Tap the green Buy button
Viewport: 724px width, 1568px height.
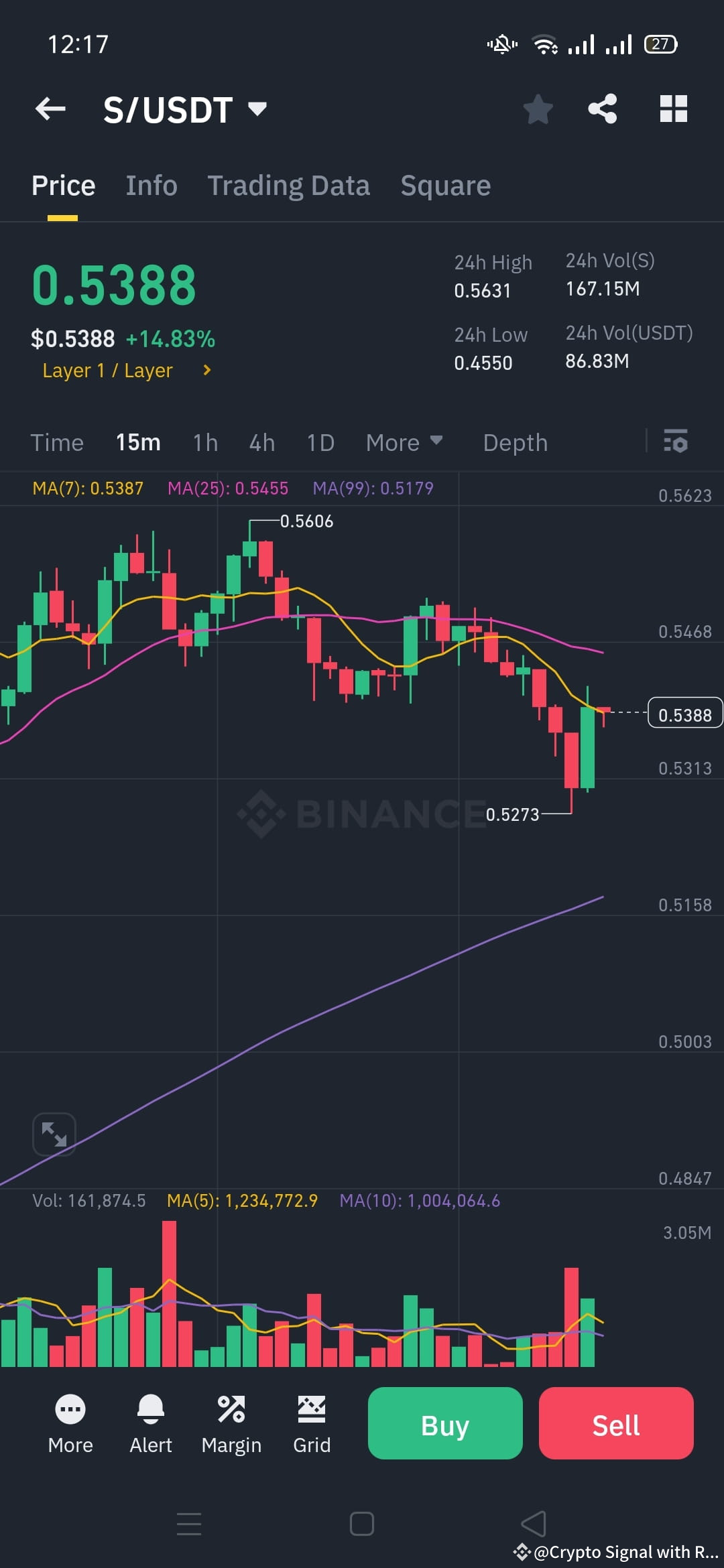tap(444, 1425)
